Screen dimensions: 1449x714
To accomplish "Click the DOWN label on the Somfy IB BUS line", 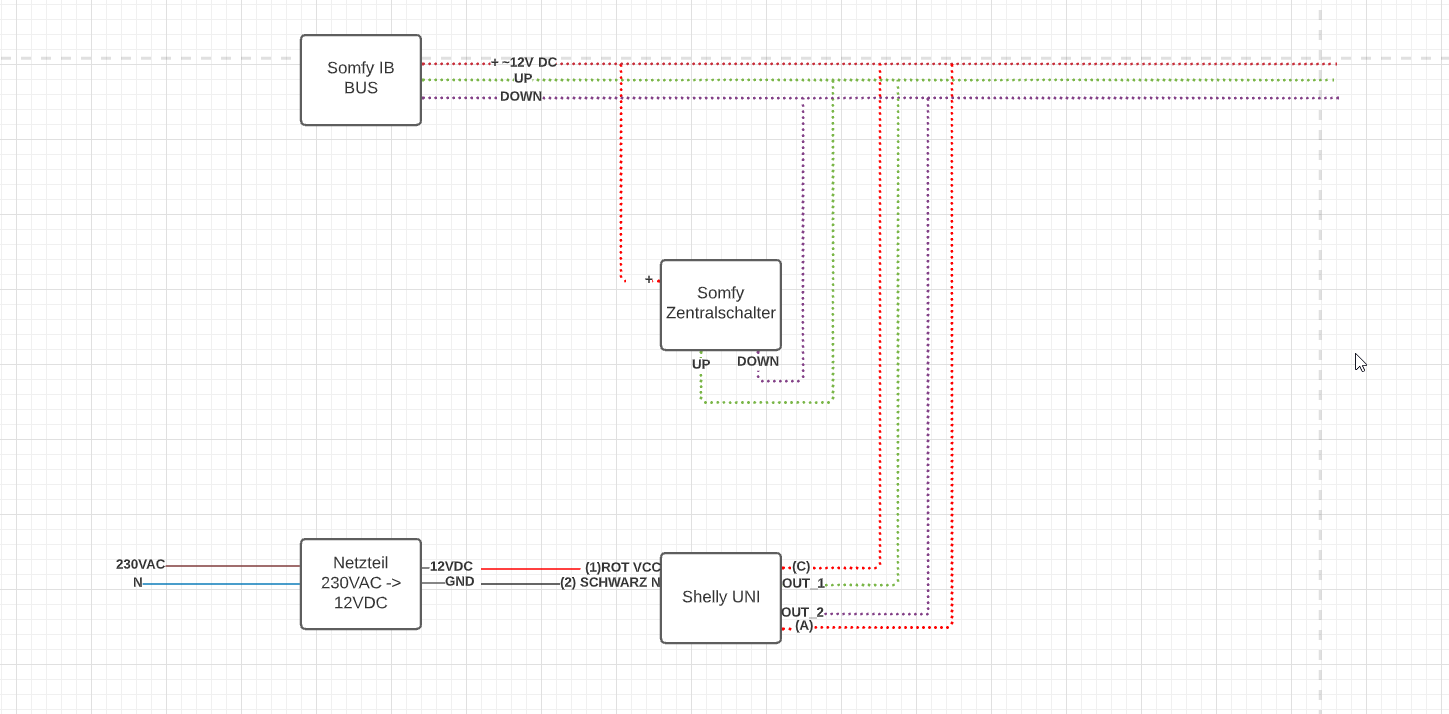I will [x=521, y=97].
